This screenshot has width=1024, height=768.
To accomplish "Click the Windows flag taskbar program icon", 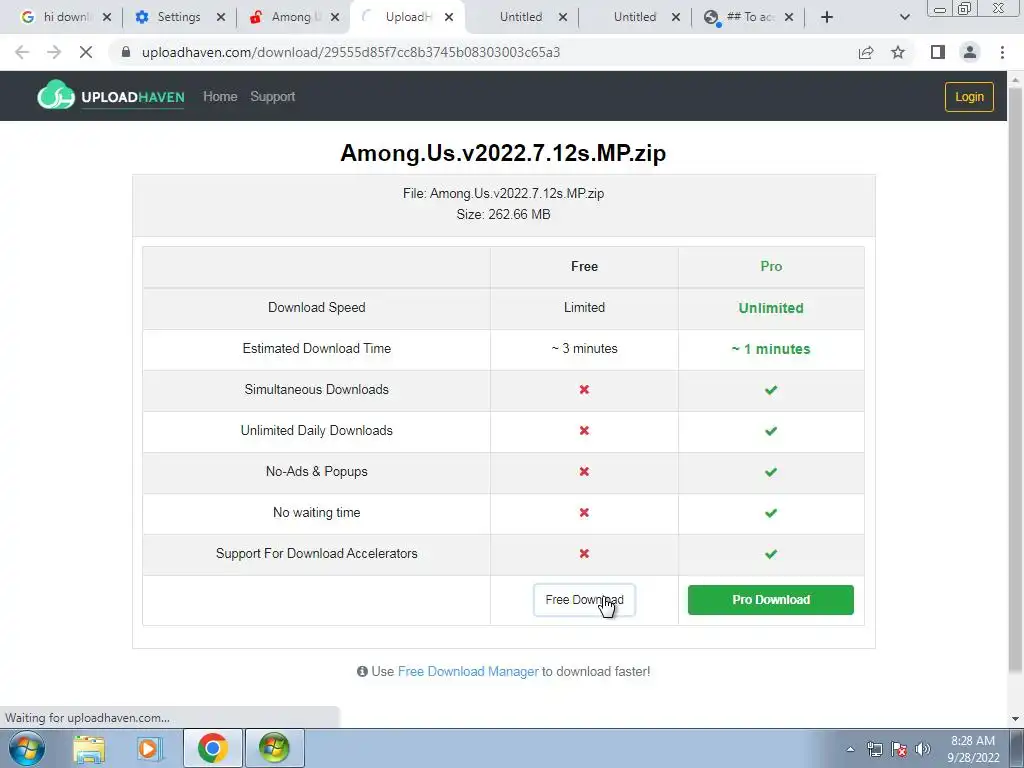I will (x=274, y=748).
